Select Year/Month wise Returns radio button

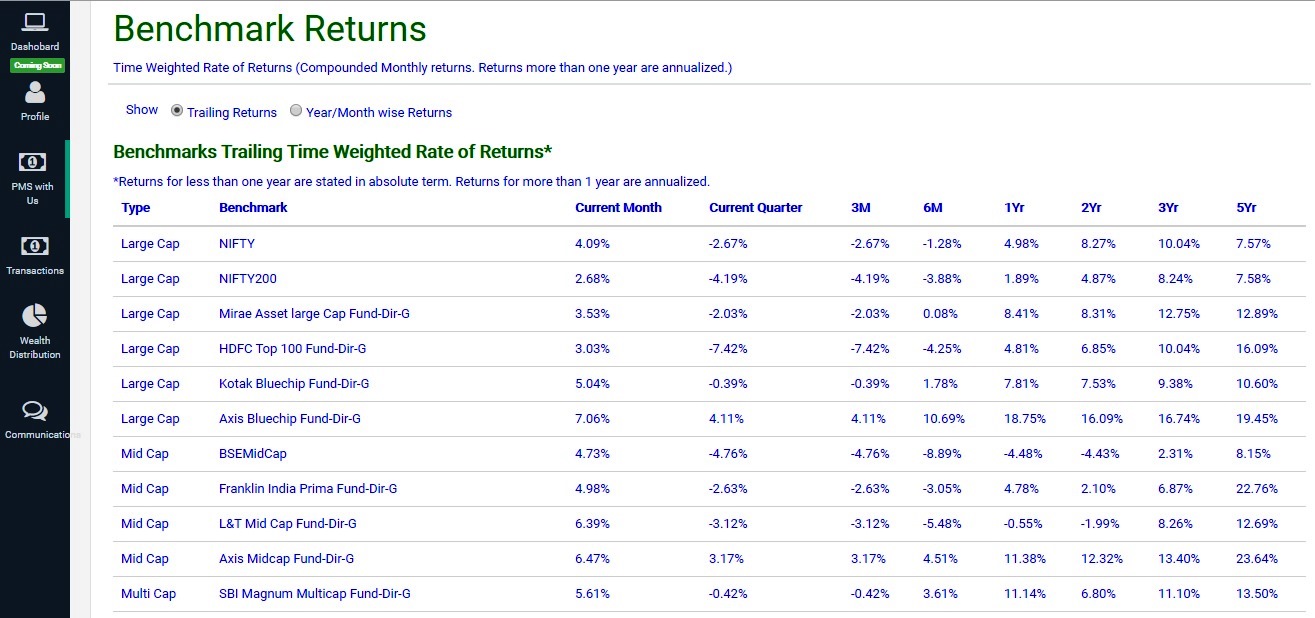(296, 111)
